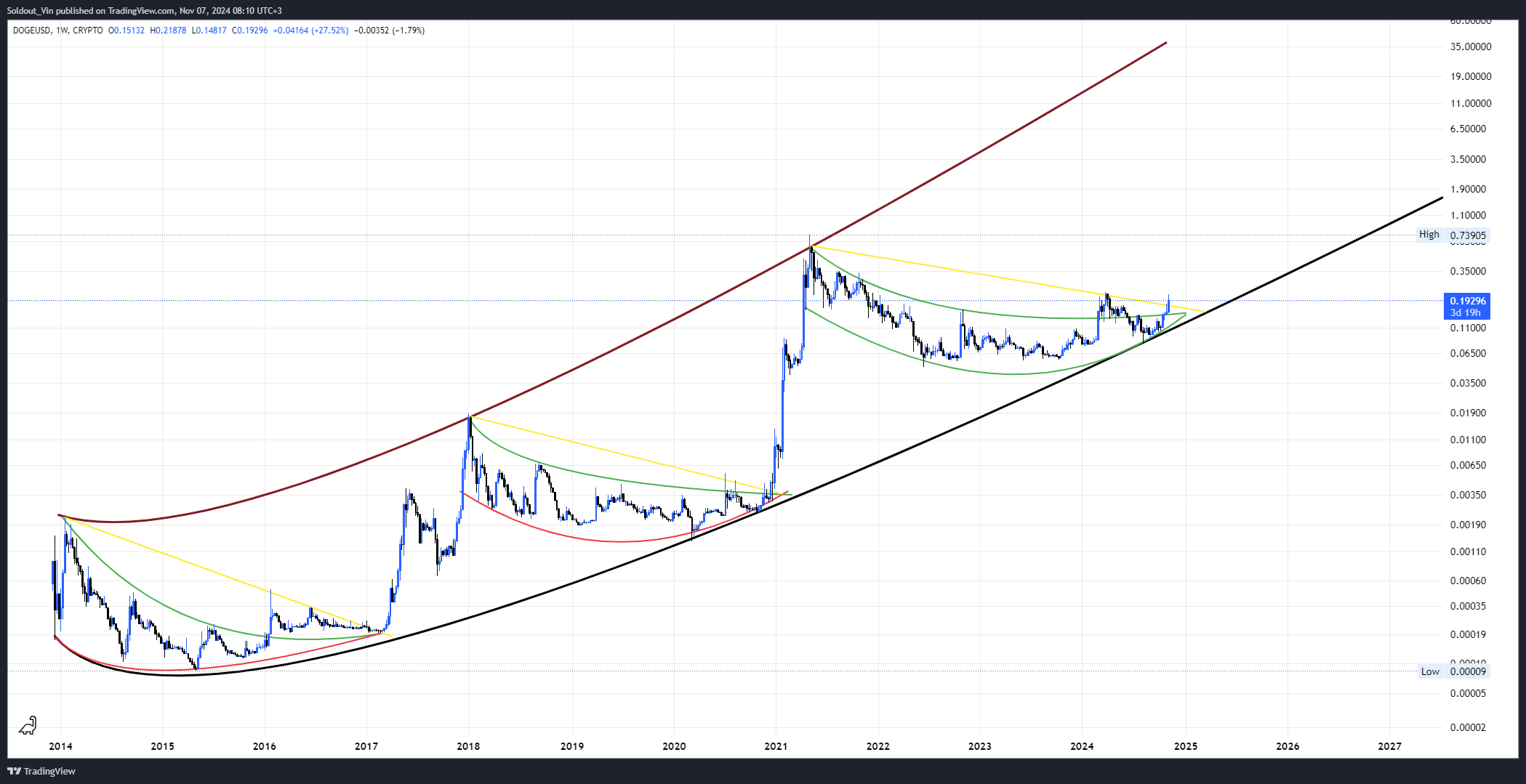Click the 3.50000 price axis label

(x=1469, y=159)
